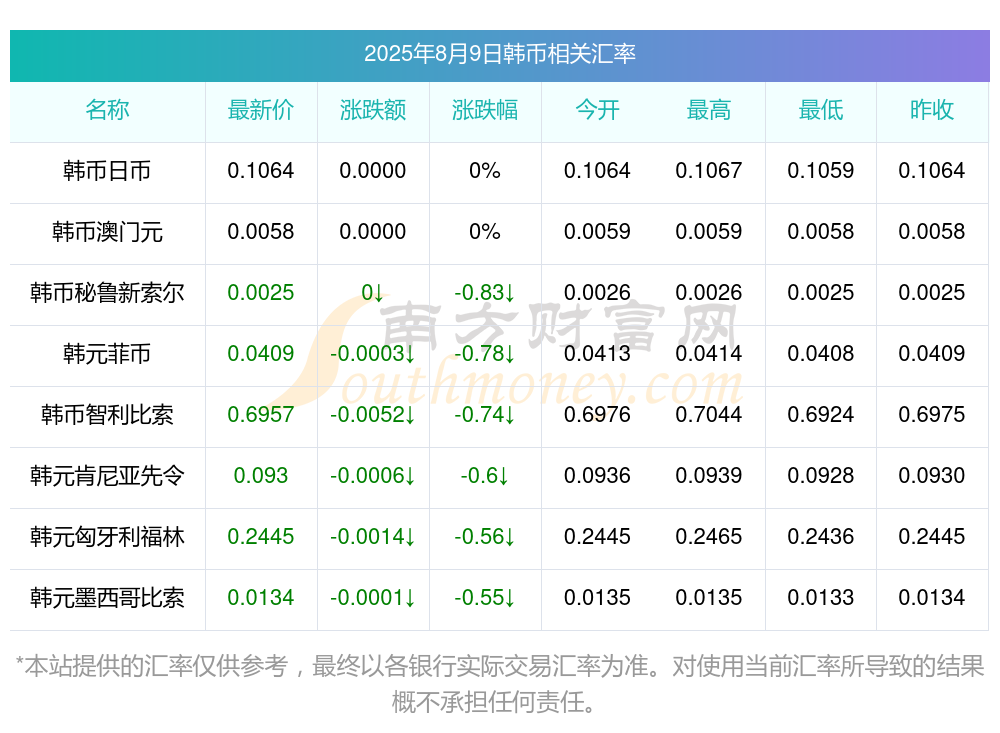Viewport: 1000px width, 733px height.
Task: Click latest price 0.0058 in 韩币澳门元 row
Action: pos(261,232)
